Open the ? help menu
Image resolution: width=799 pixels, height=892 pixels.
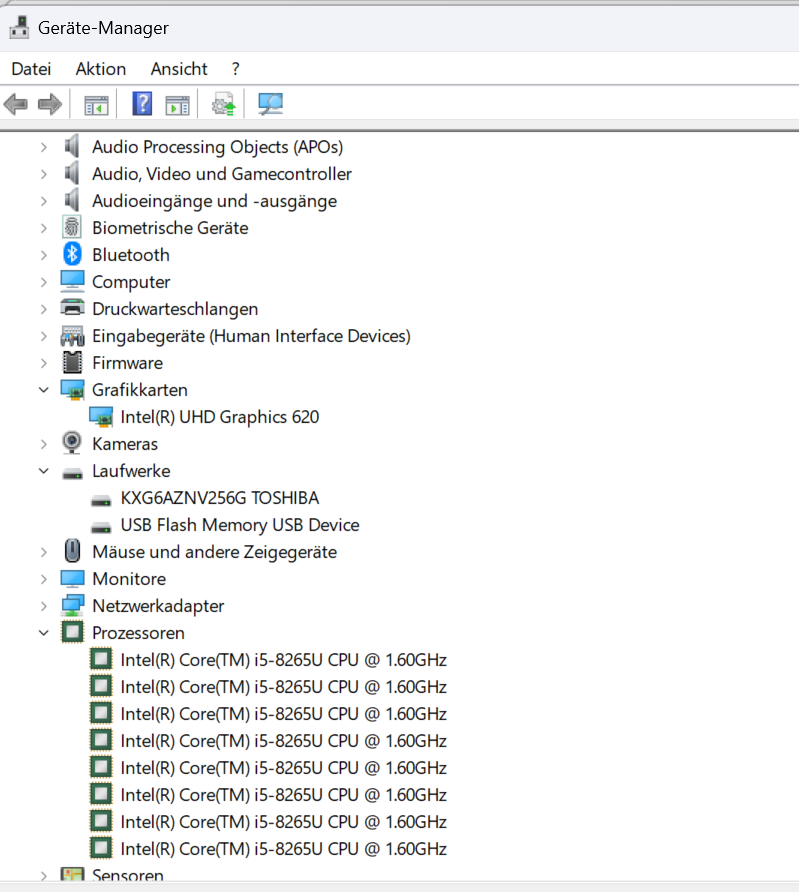pos(235,69)
